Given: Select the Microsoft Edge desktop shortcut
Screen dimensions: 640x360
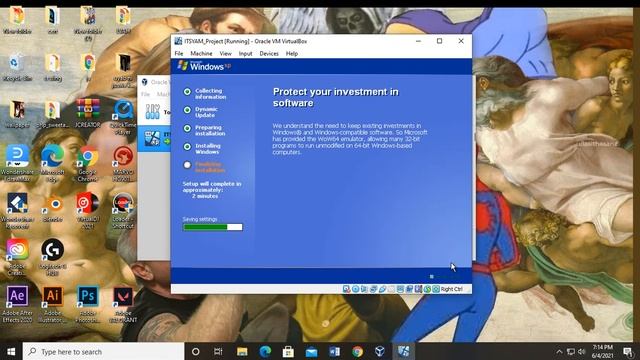Looking at the screenshot, I should pyautogui.click(x=52, y=163).
